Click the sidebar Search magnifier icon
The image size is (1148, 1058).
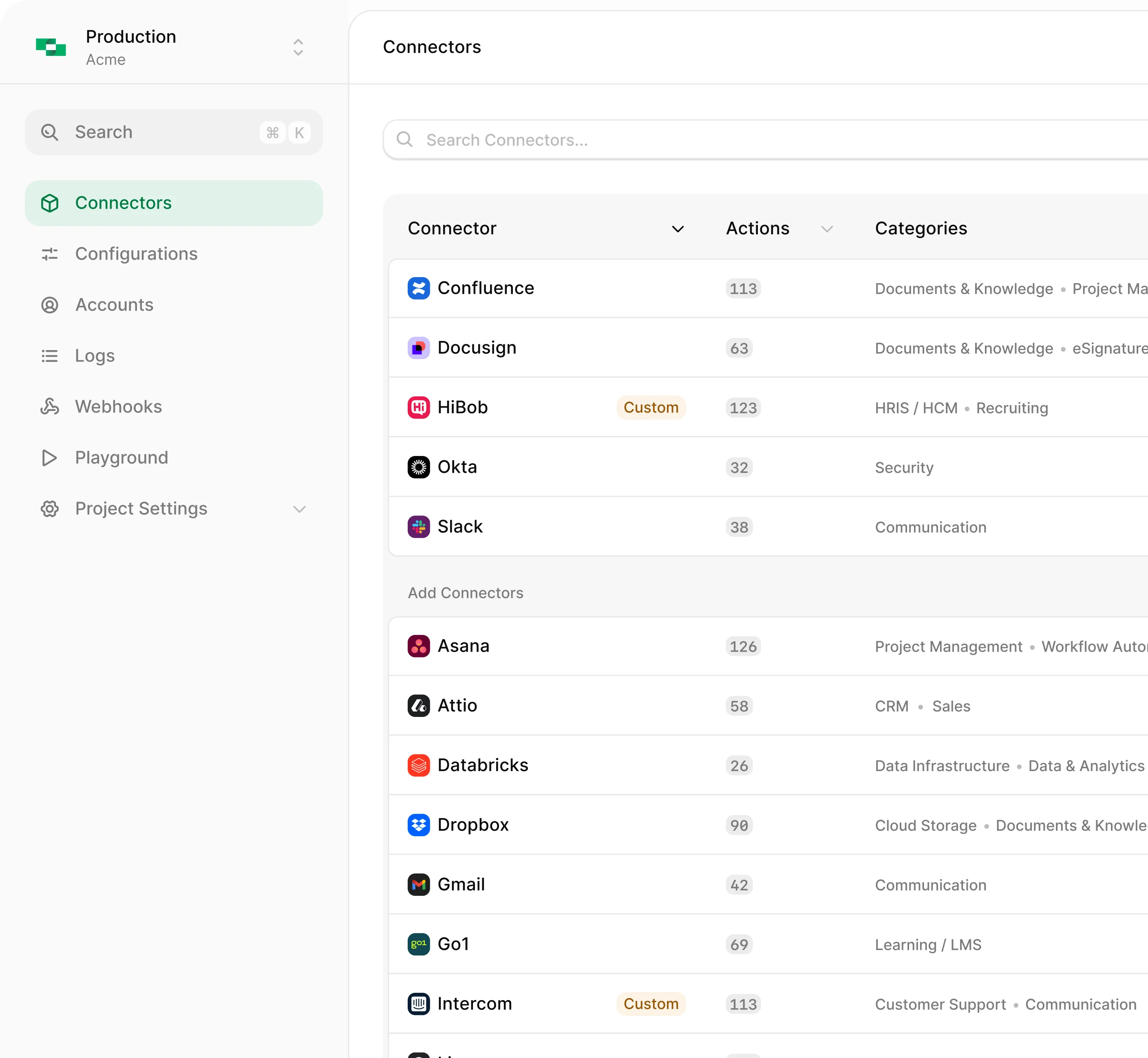click(50, 132)
